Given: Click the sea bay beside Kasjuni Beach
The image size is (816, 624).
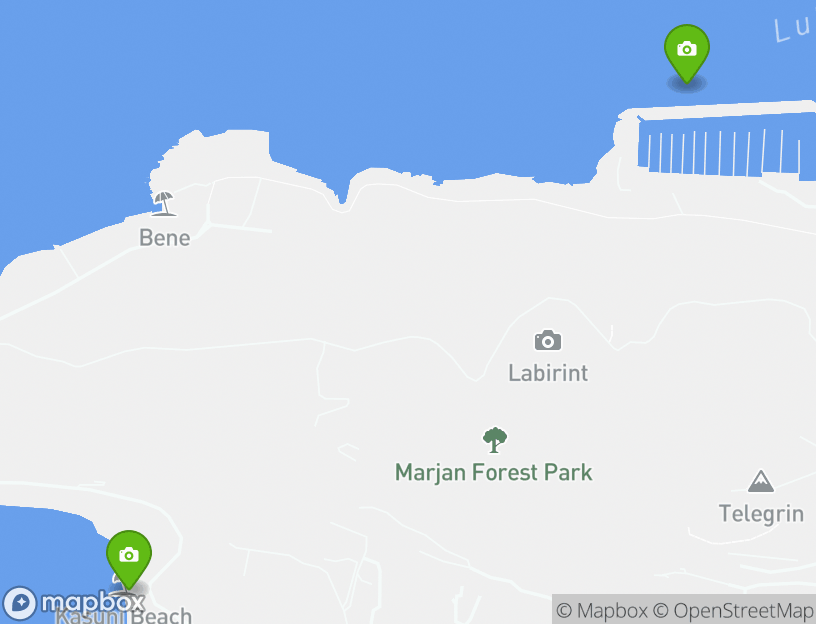Looking at the screenshot, I should (x=47, y=546).
